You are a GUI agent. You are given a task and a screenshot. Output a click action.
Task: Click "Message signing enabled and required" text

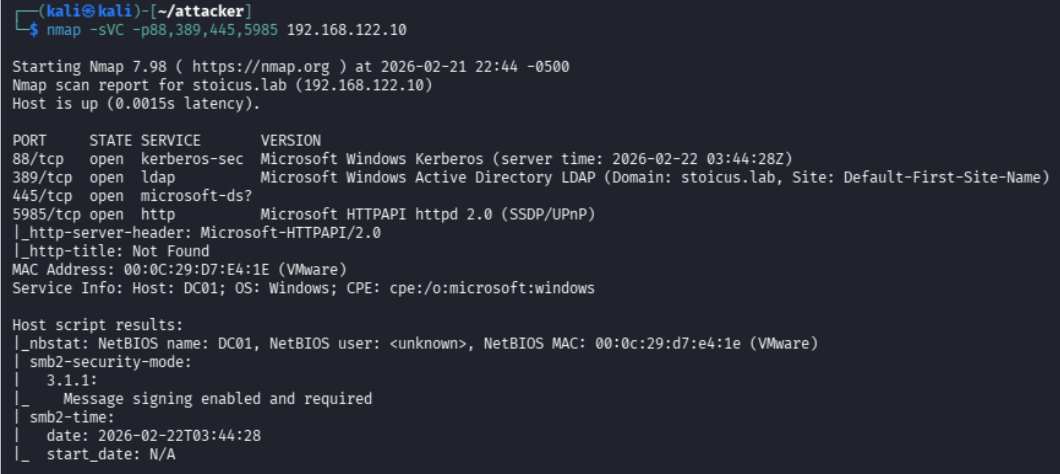point(217,399)
